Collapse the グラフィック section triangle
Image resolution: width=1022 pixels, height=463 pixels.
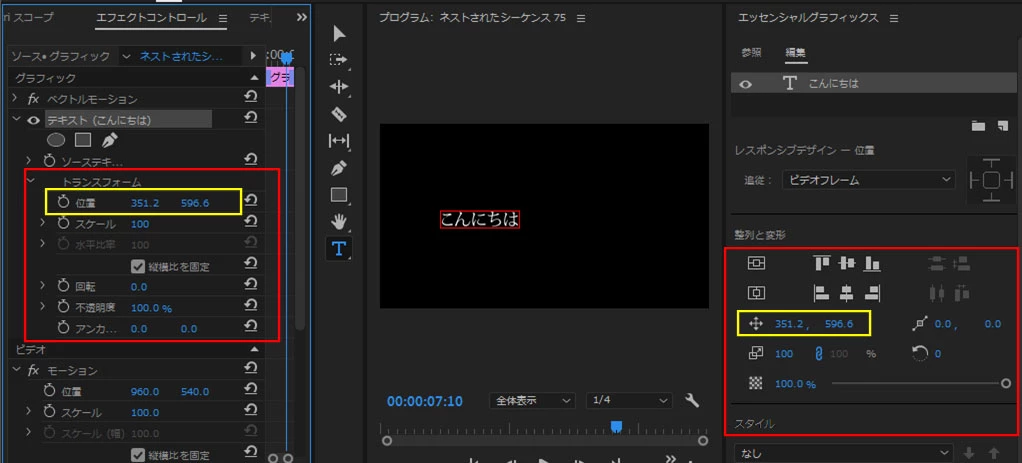click(254, 78)
